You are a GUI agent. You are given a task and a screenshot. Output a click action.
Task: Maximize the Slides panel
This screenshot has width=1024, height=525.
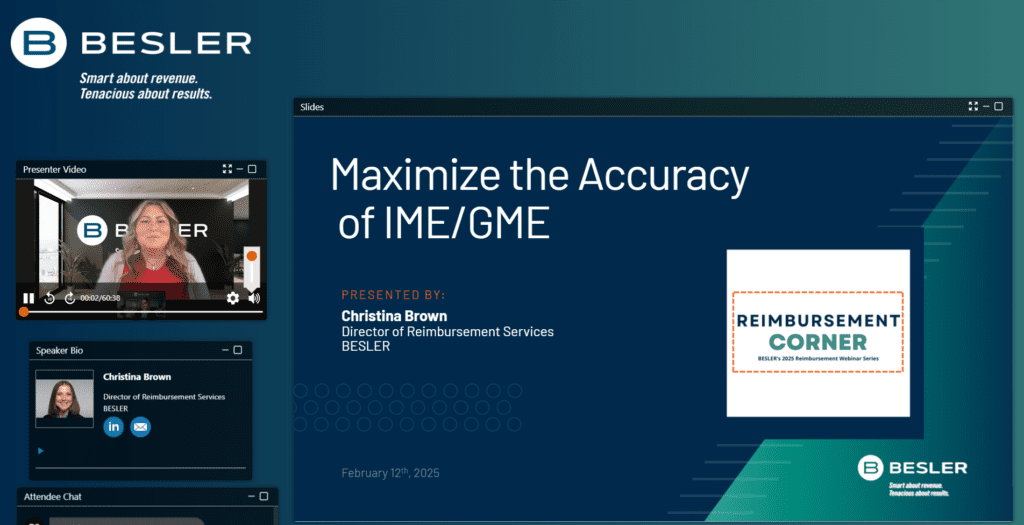(999, 106)
